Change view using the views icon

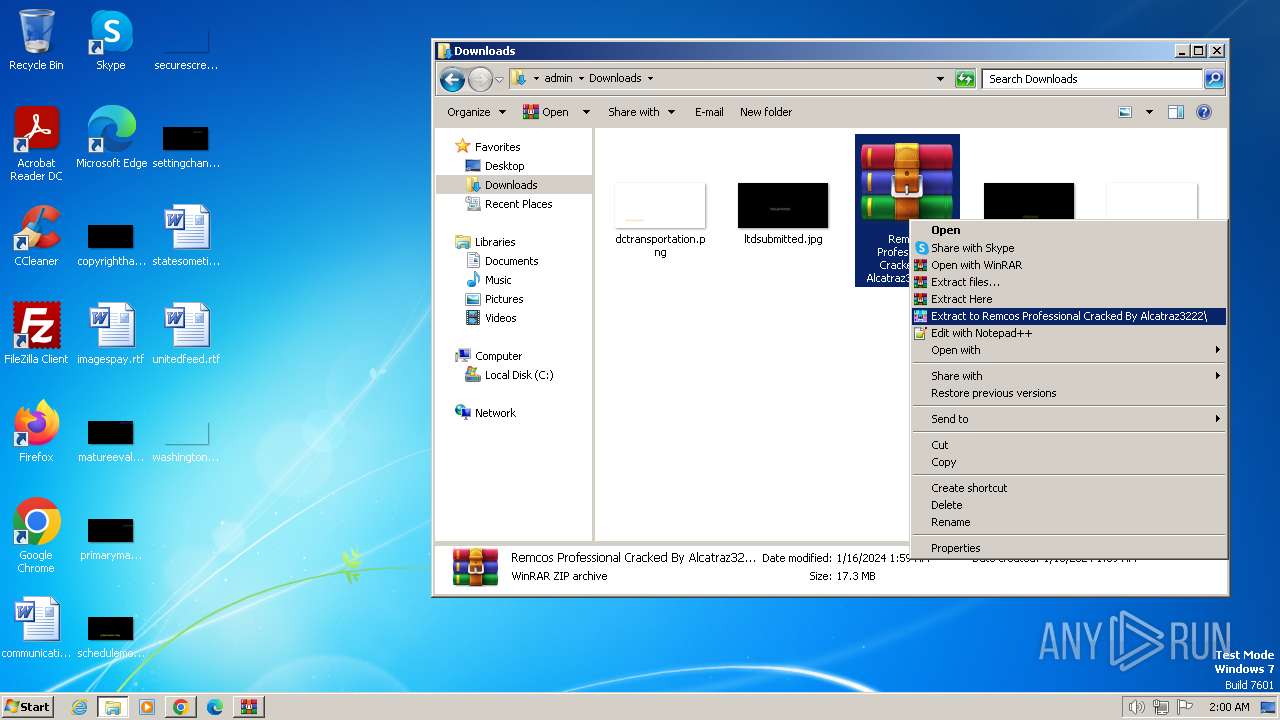tap(1125, 112)
